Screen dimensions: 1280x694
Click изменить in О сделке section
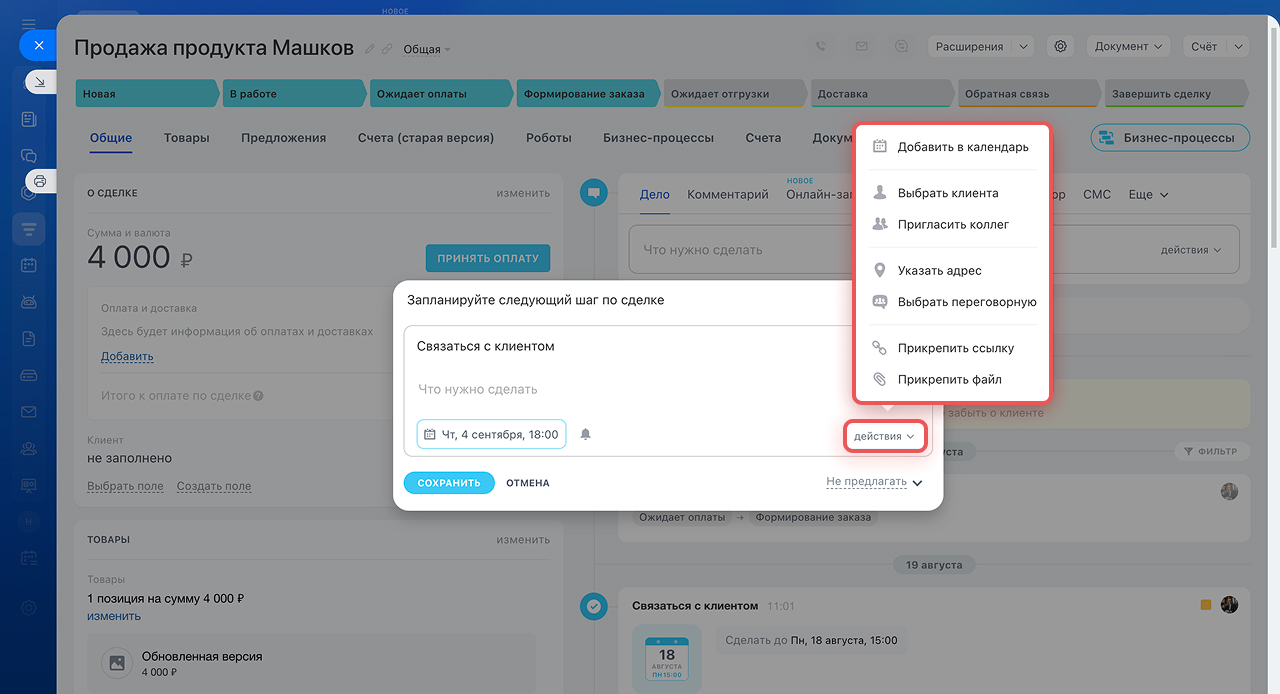pos(523,193)
